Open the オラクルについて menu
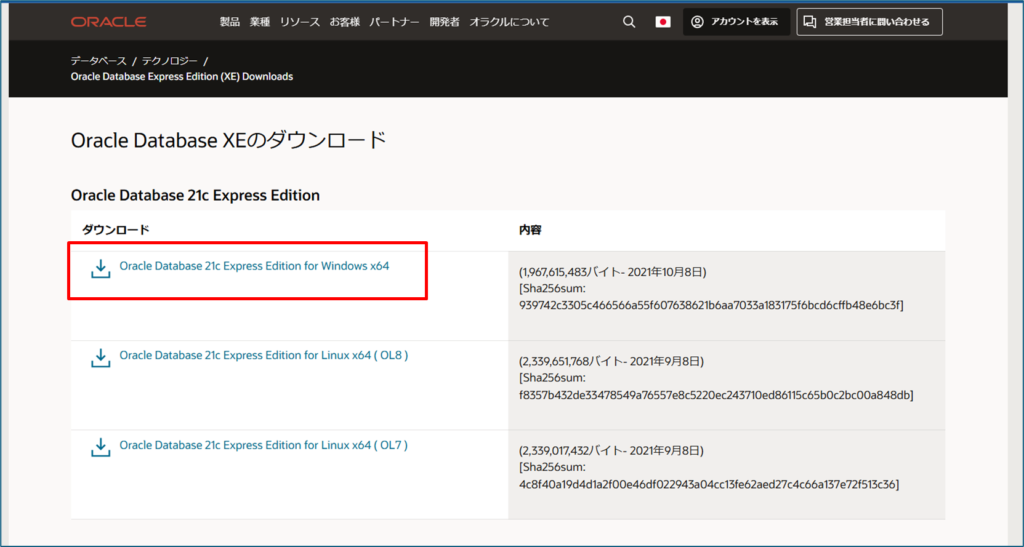 (x=509, y=22)
